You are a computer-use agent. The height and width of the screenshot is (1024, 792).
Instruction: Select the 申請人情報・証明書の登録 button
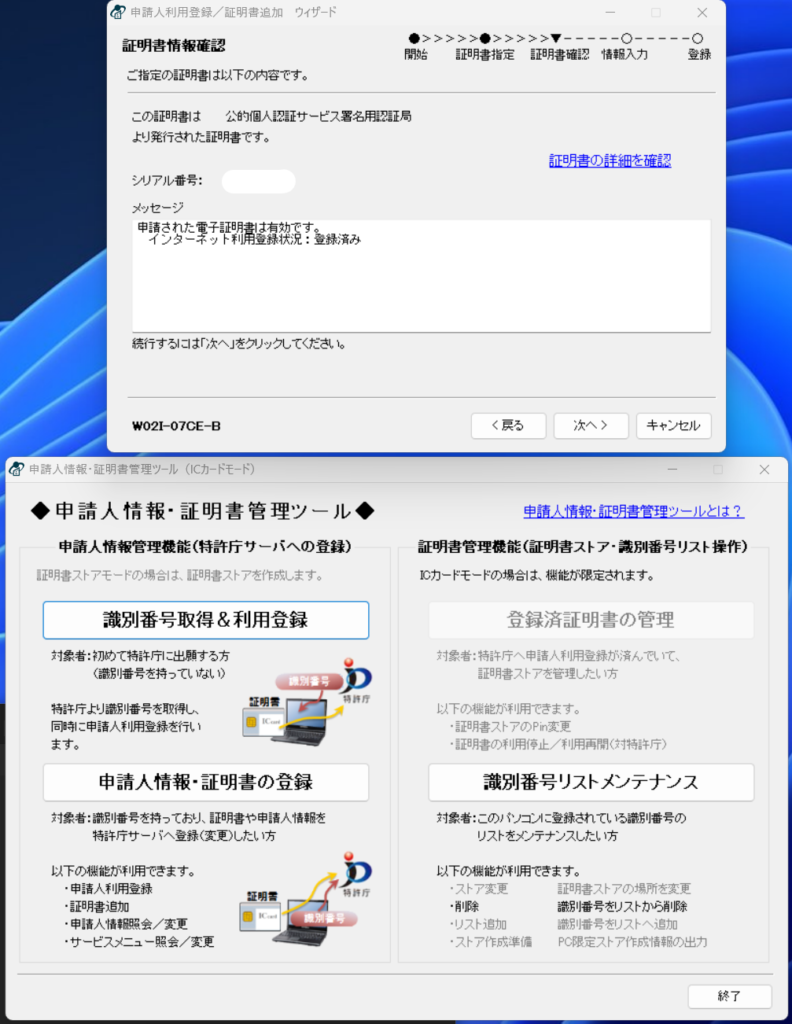pos(205,782)
